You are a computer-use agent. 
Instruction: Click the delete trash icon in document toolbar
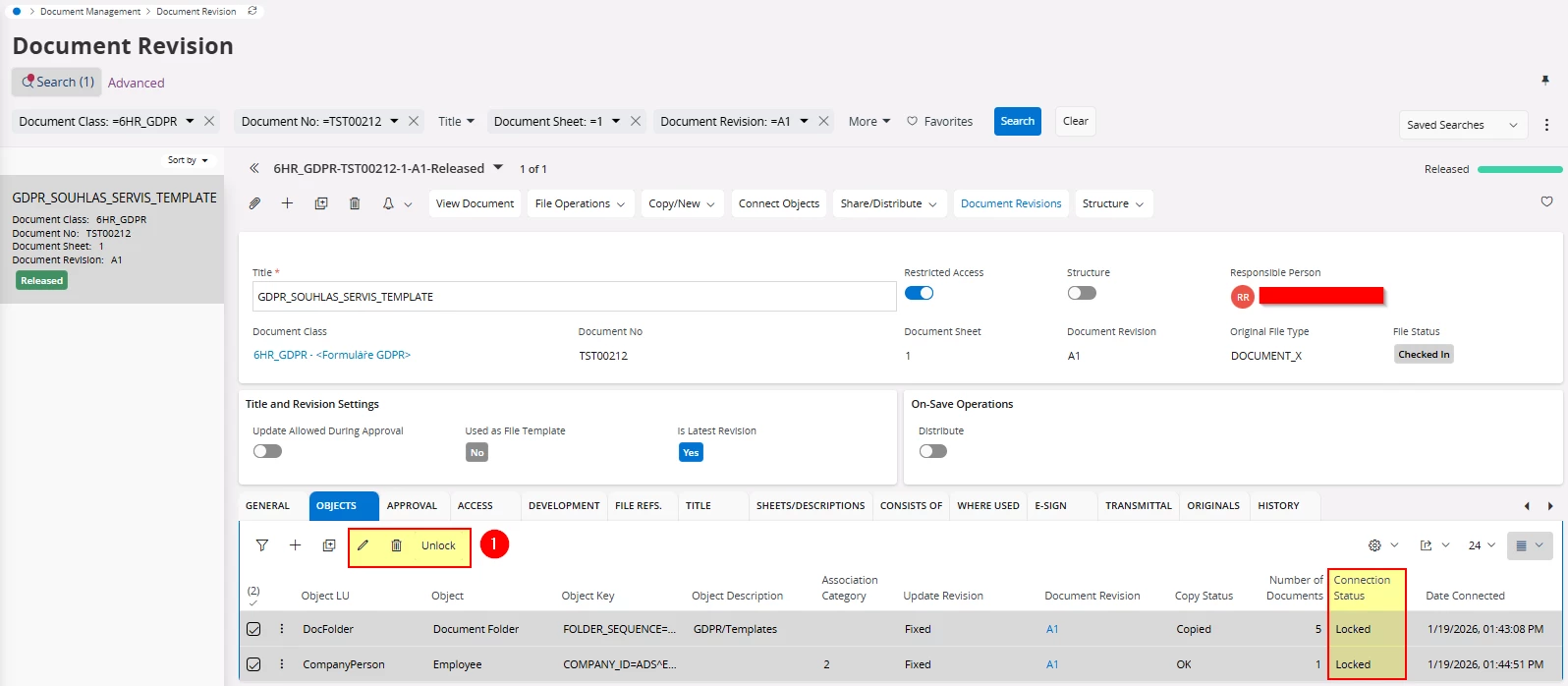355,203
